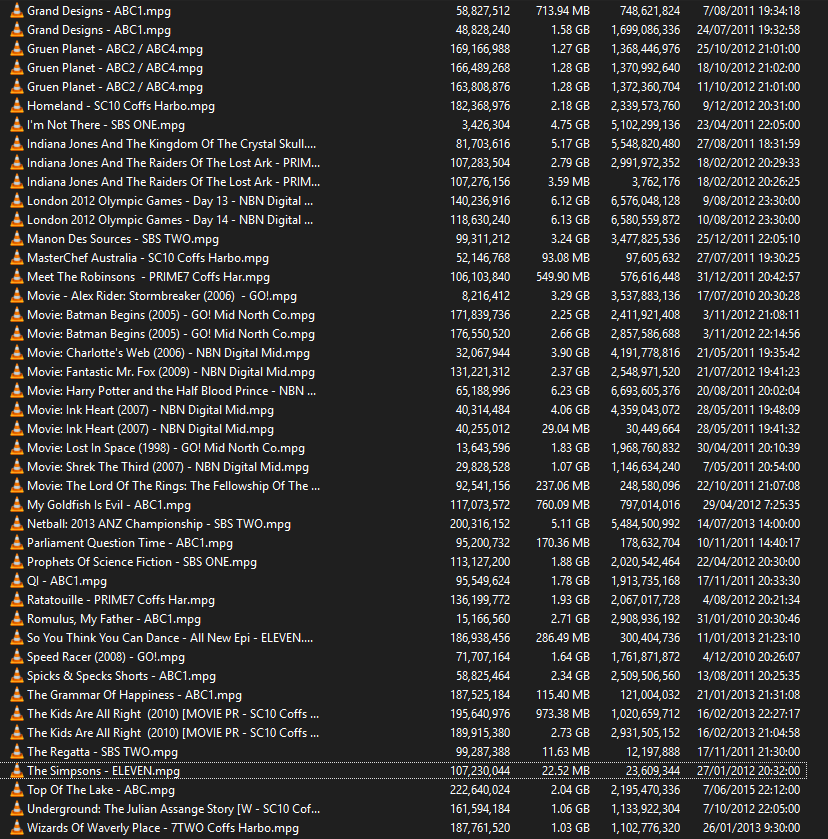Select Movie: Fantastic Mr. Fox (2009) file

coord(170,372)
